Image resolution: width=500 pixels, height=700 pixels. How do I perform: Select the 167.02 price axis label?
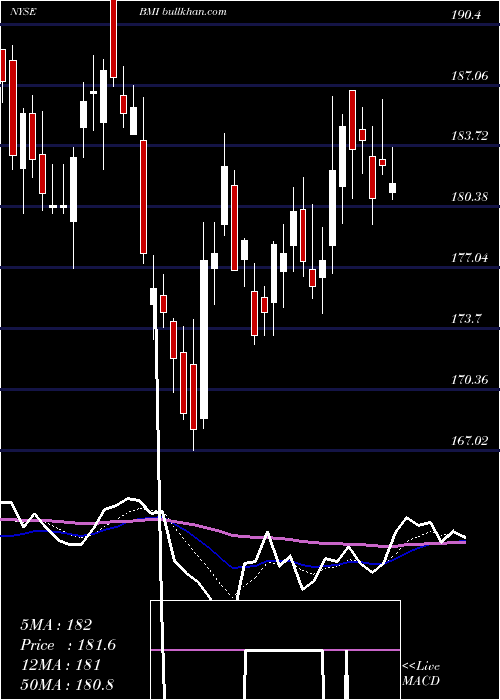[470, 441]
